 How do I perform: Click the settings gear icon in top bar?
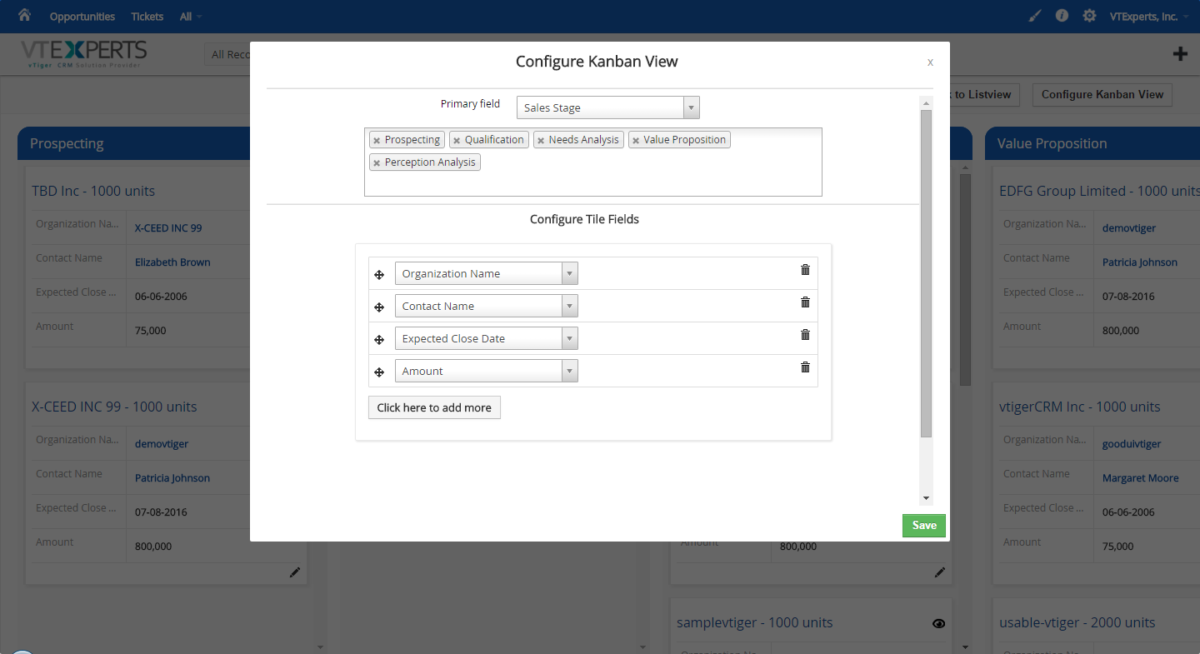(x=1089, y=16)
